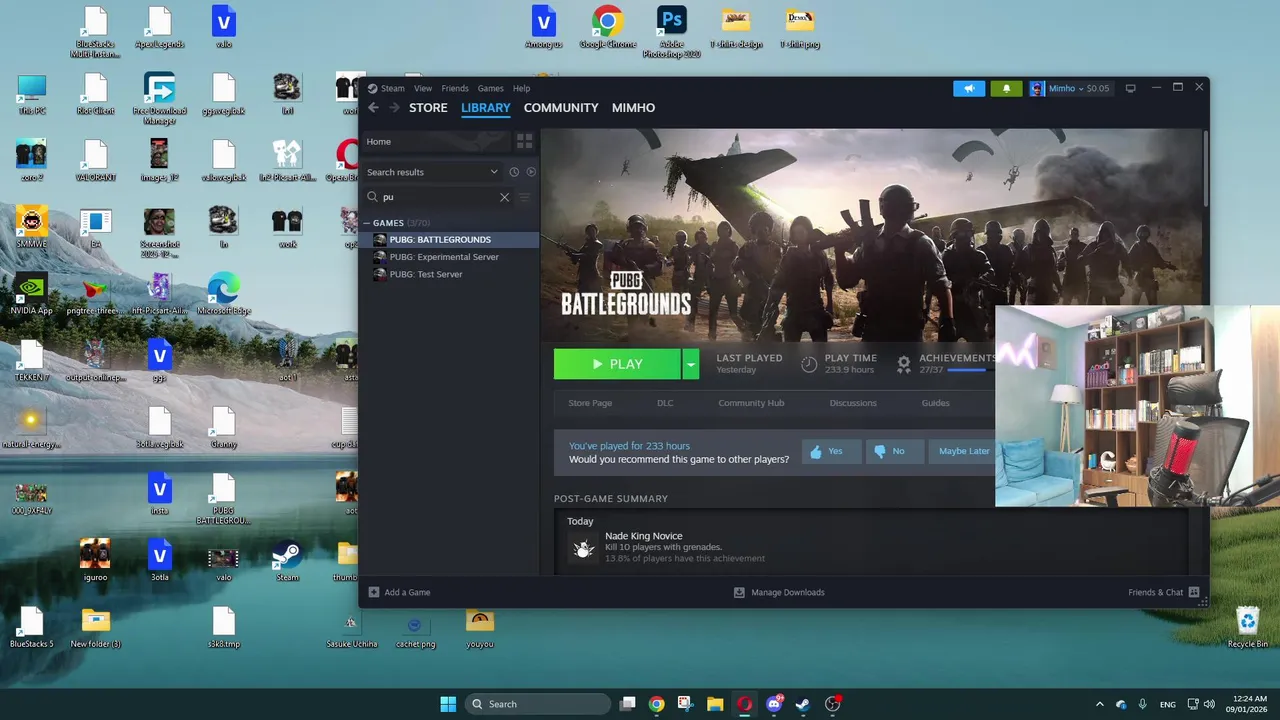Open the Guides link
1280x720 pixels.
(935, 403)
